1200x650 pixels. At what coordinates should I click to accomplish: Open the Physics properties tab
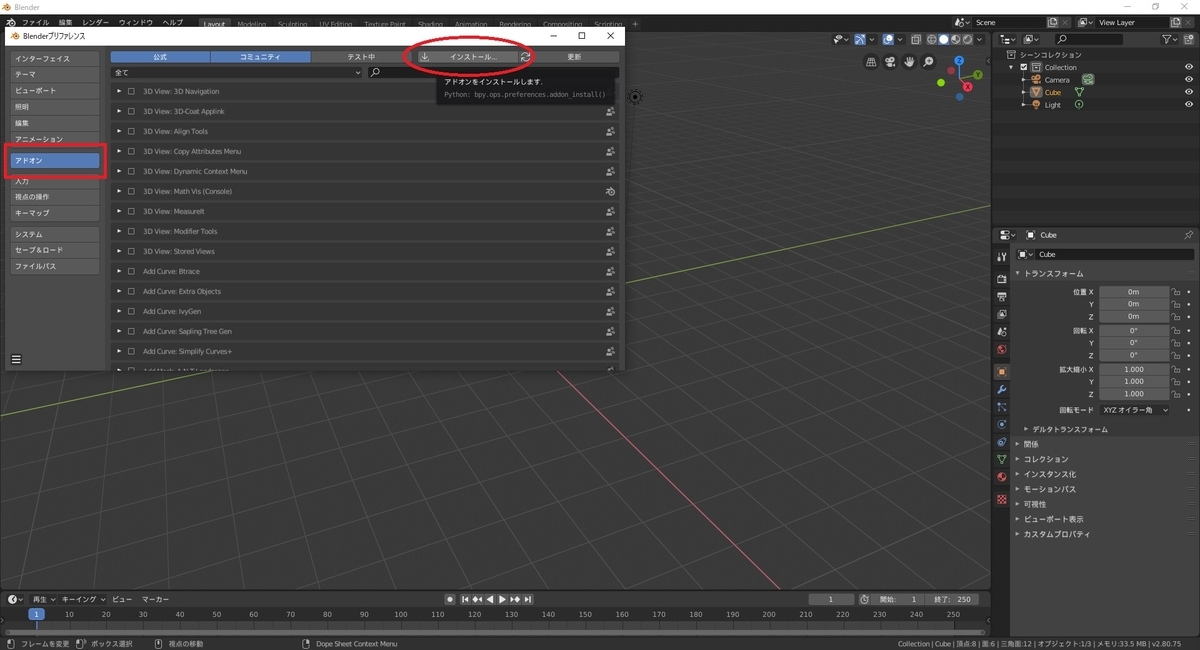click(x=1001, y=424)
